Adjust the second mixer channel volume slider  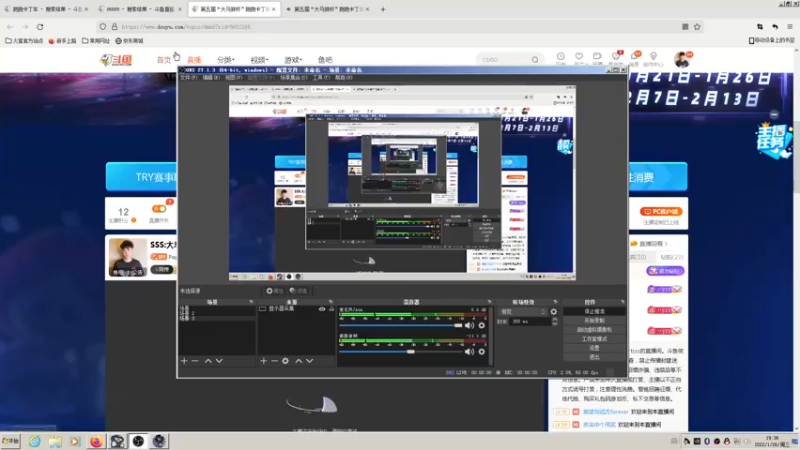(401, 352)
